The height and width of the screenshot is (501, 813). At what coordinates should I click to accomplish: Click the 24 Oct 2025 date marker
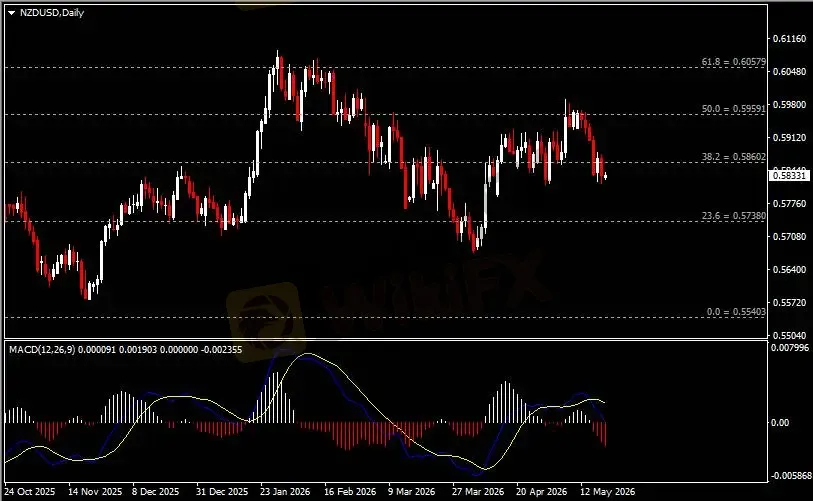[30, 491]
